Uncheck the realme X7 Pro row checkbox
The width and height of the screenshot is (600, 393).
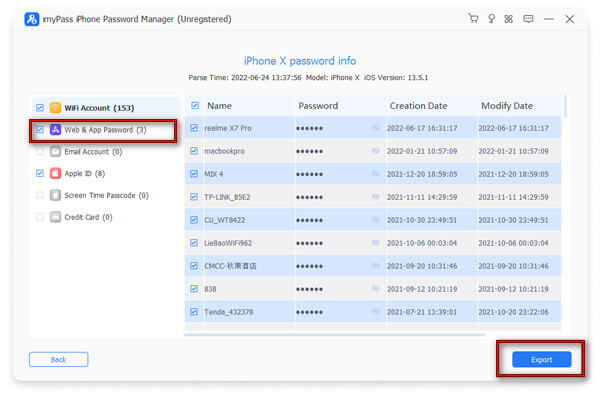click(x=194, y=128)
